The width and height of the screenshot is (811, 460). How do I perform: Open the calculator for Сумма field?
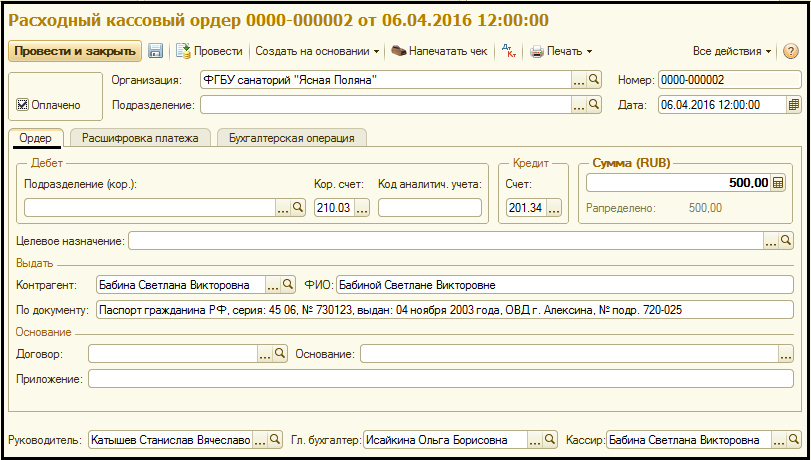tap(778, 183)
